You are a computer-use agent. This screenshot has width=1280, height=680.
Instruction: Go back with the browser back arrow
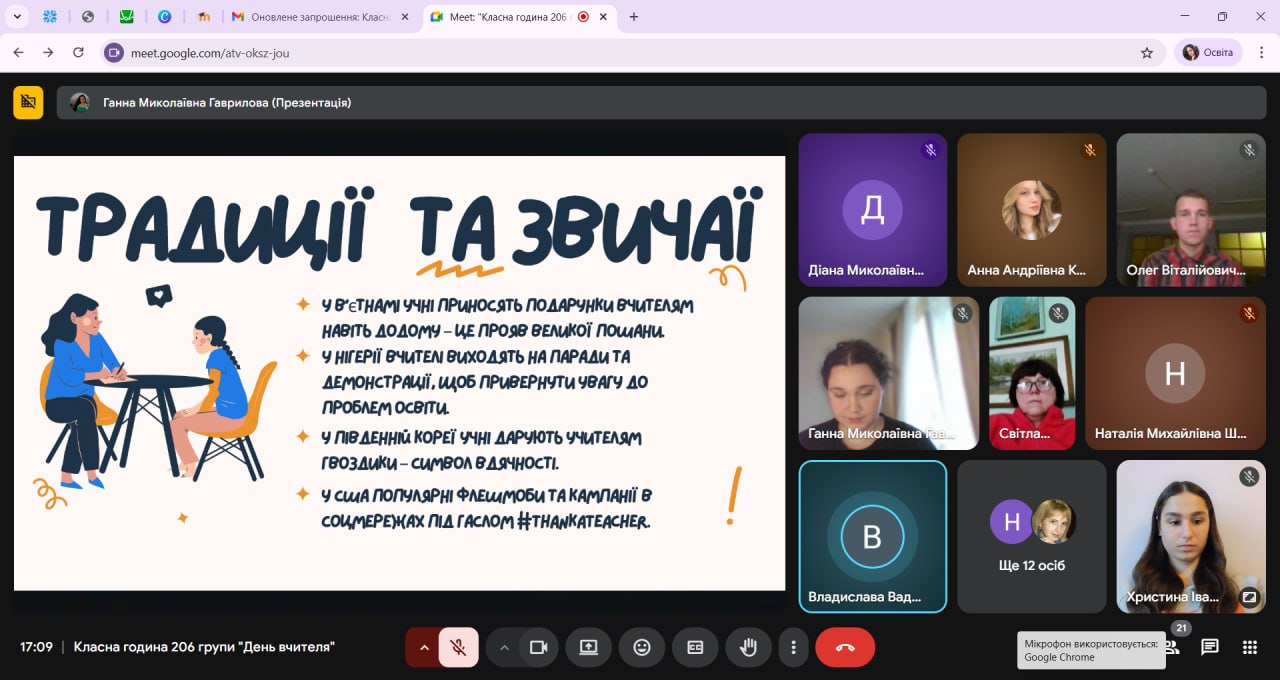click(18, 52)
